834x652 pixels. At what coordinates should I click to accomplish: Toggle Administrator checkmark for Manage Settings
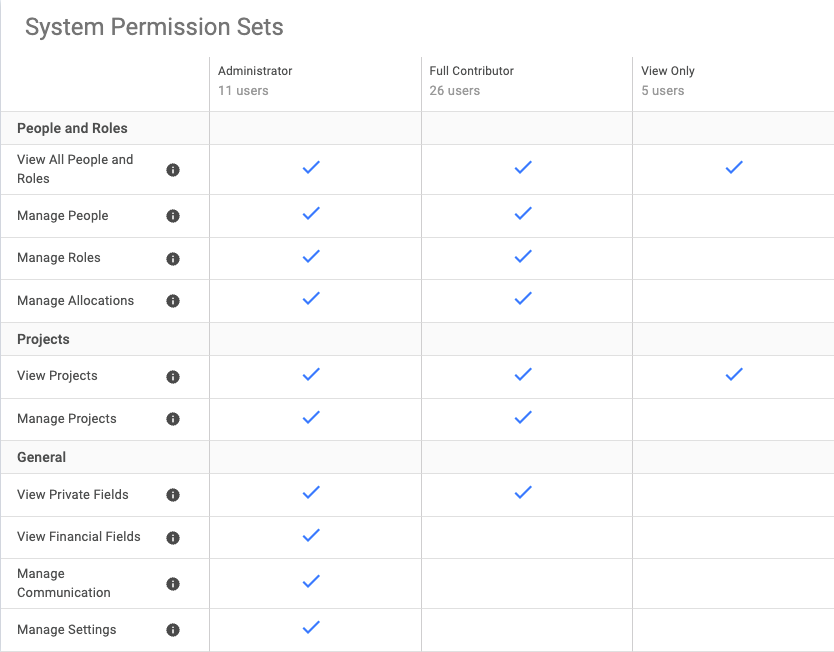[x=311, y=628]
